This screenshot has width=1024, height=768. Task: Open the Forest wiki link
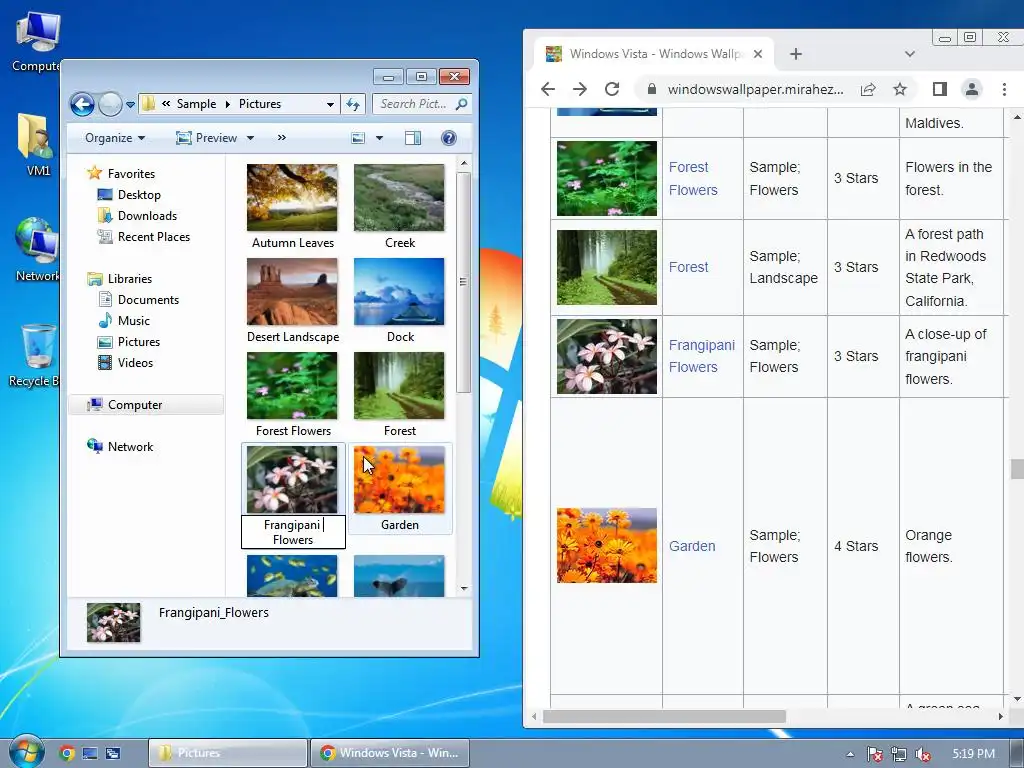click(688, 267)
